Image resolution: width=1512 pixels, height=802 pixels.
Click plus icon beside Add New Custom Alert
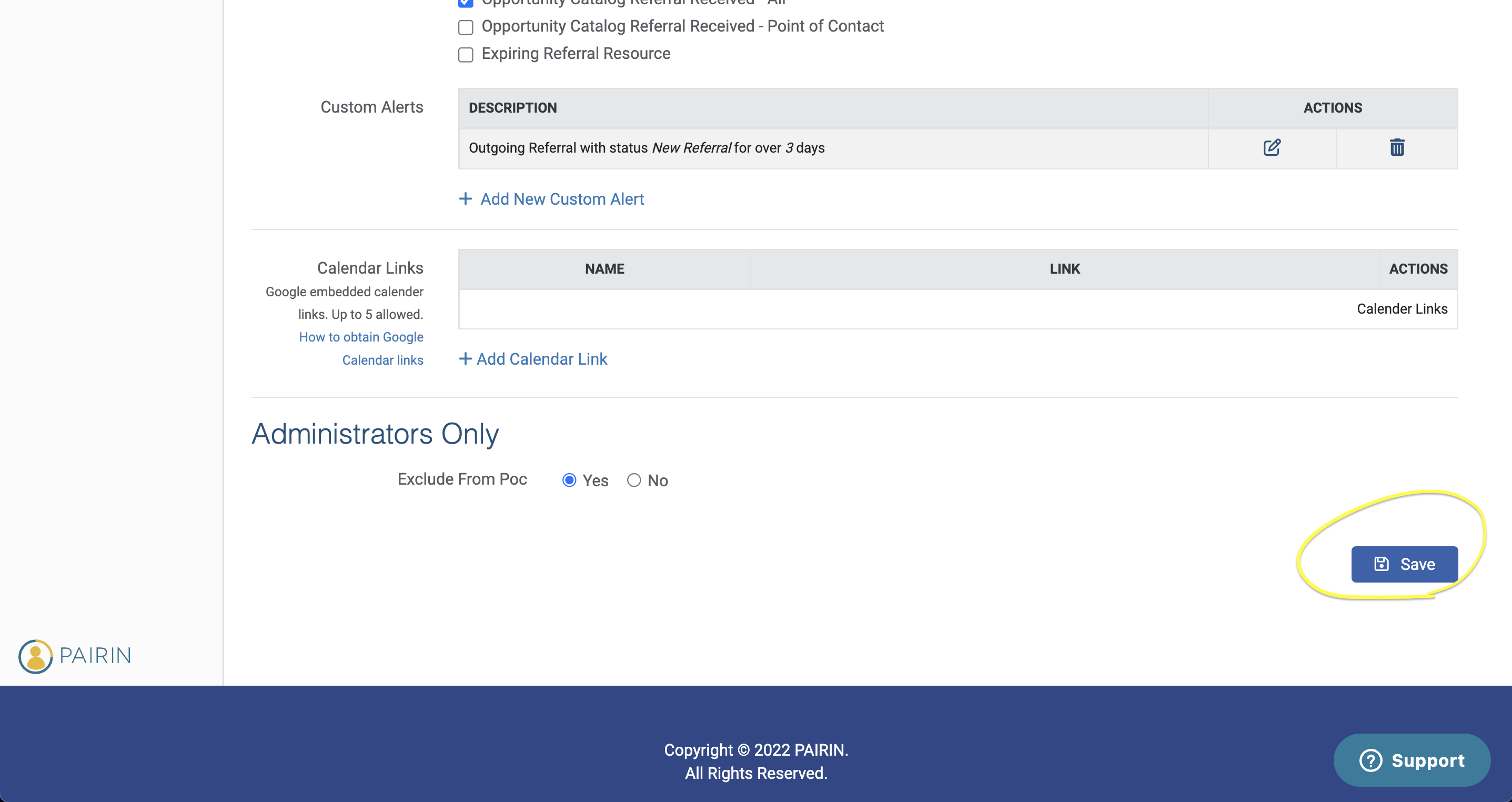[466, 199]
